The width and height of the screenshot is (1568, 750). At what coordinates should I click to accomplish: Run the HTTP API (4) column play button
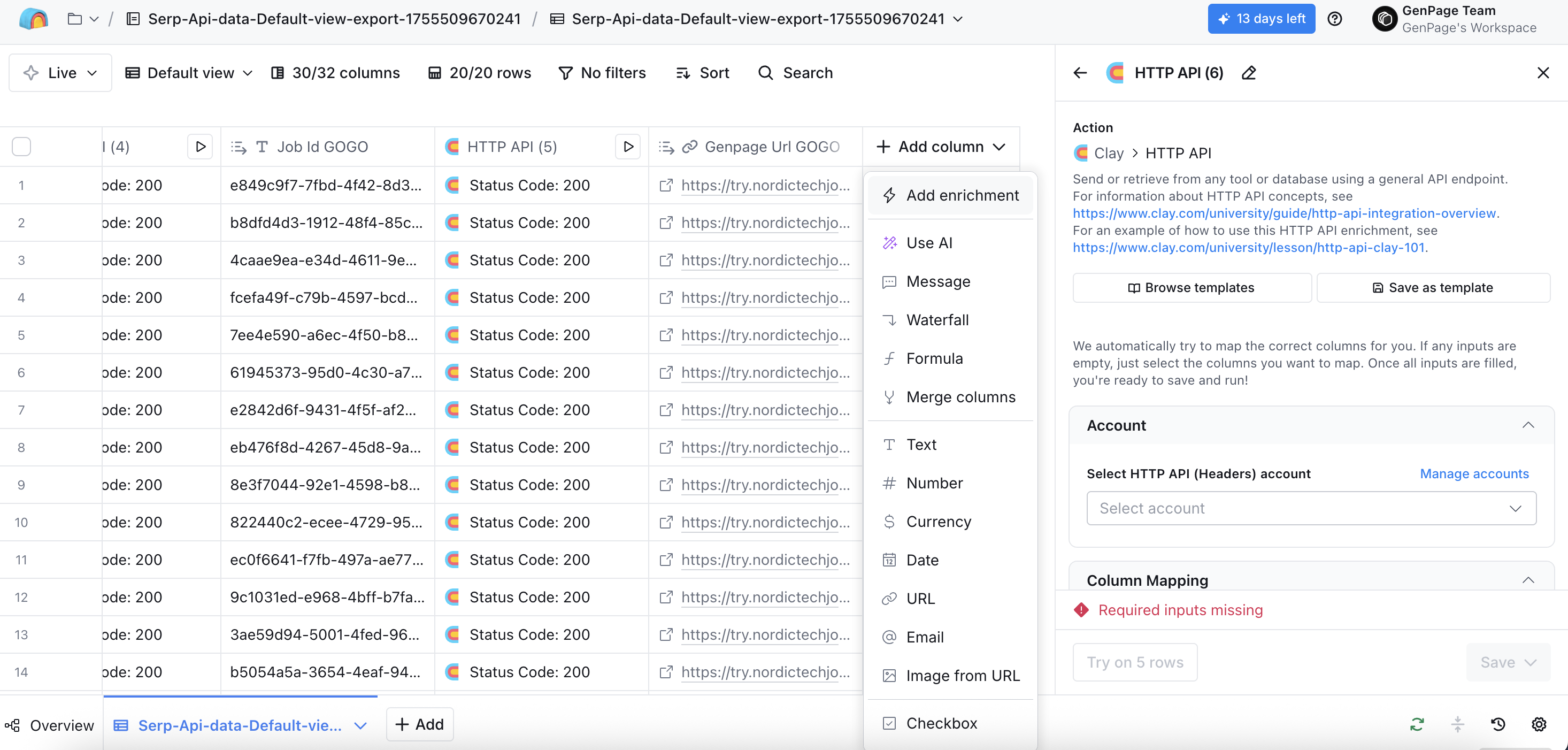tap(200, 147)
